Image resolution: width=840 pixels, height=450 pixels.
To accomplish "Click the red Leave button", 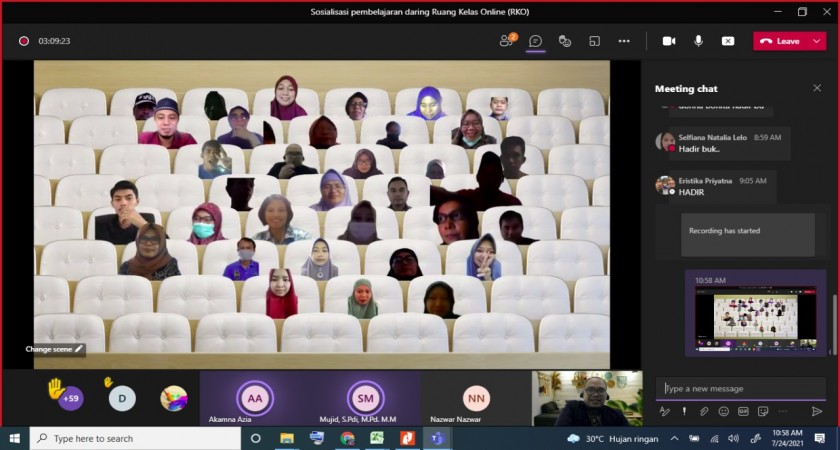I will 781,41.
